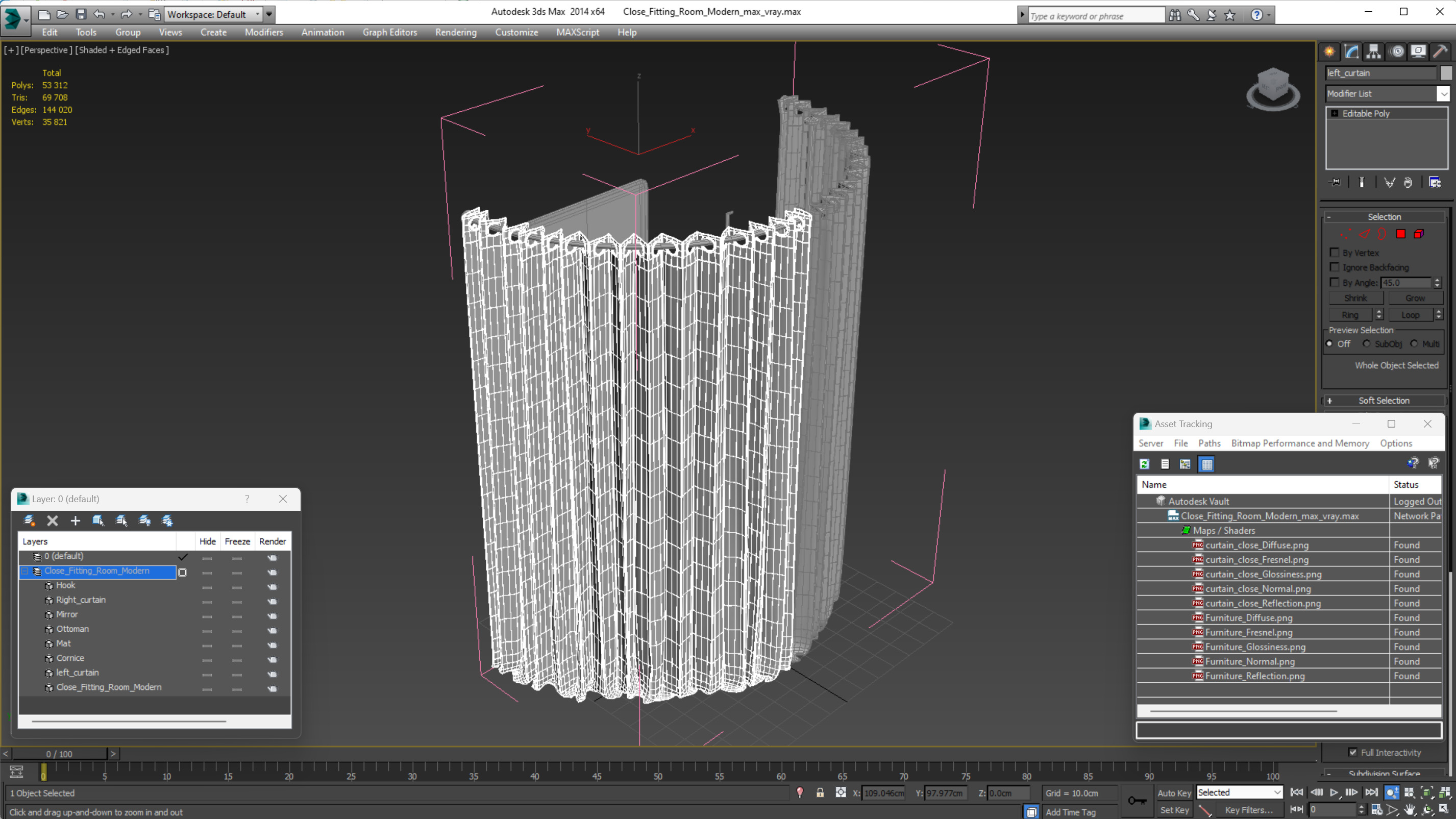The width and height of the screenshot is (1456, 819).
Task: Open the Graph Editors menu
Action: (389, 32)
